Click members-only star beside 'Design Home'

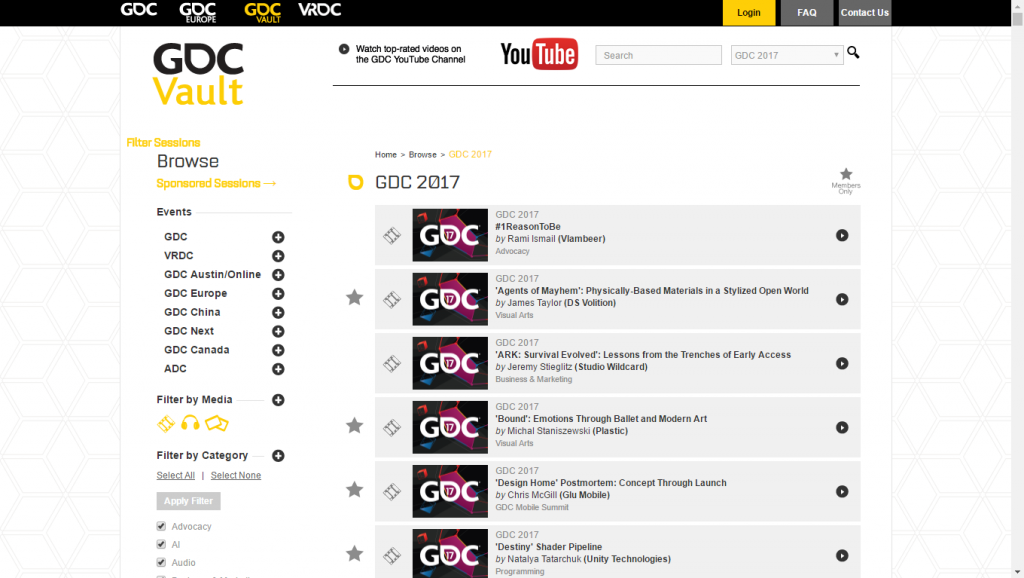point(355,490)
